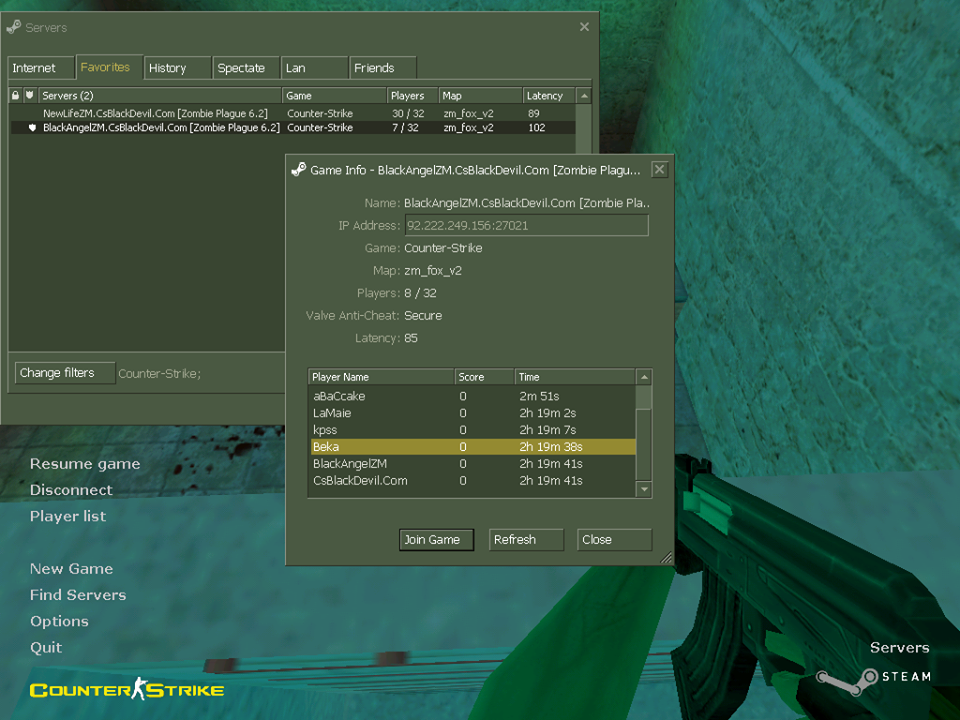Open the History tab
The width and height of the screenshot is (960, 720).
point(178,68)
